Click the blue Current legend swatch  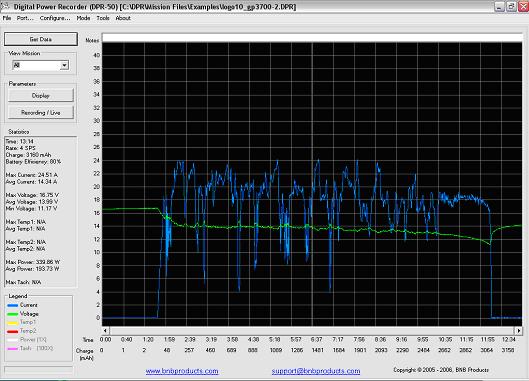point(12,305)
